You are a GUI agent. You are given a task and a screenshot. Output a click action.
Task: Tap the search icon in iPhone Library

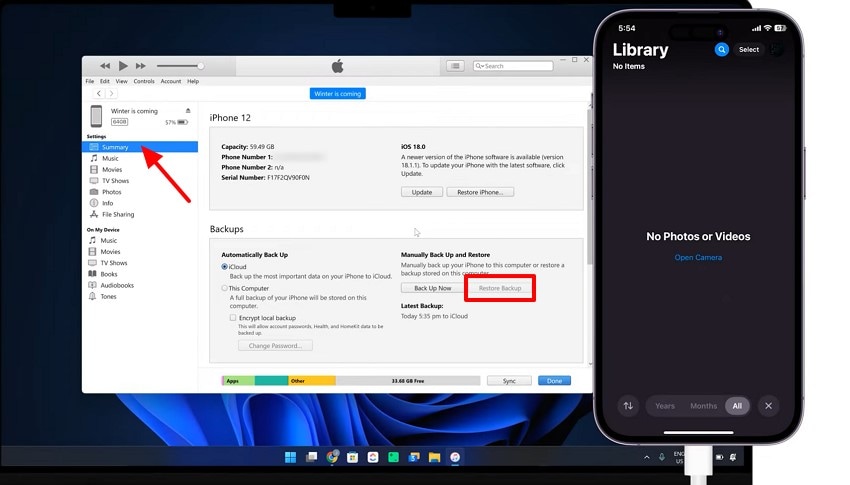pyautogui.click(x=721, y=49)
